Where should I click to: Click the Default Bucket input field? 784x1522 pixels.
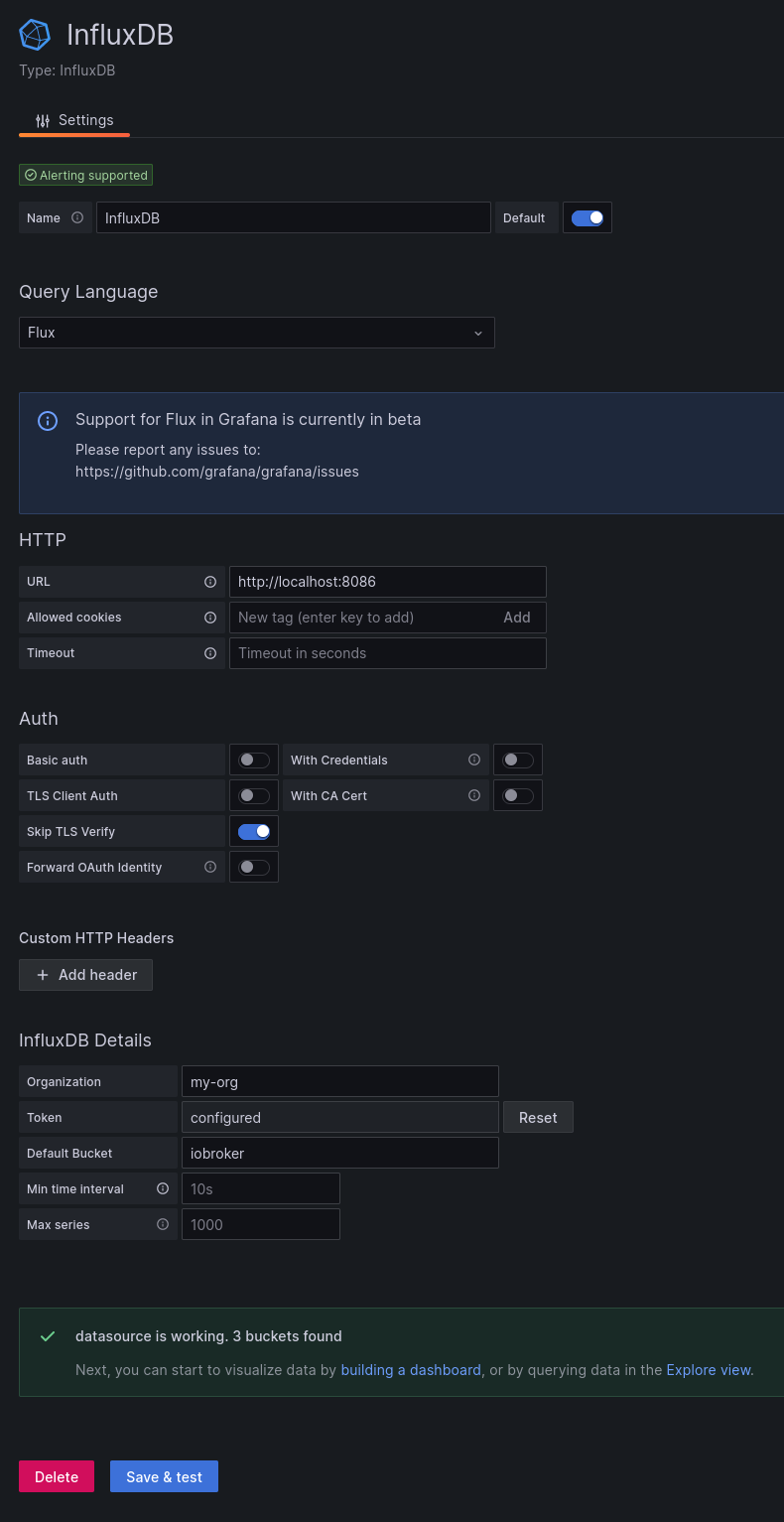click(x=340, y=1153)
